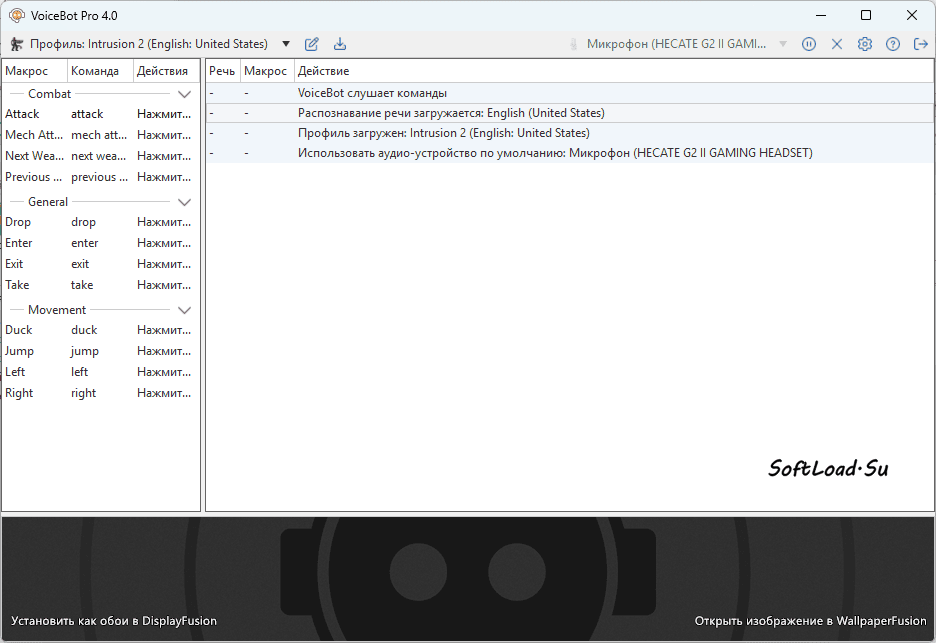
Task: Click the 'Нажмит...' action cell for Take
Action: (164, 285)
